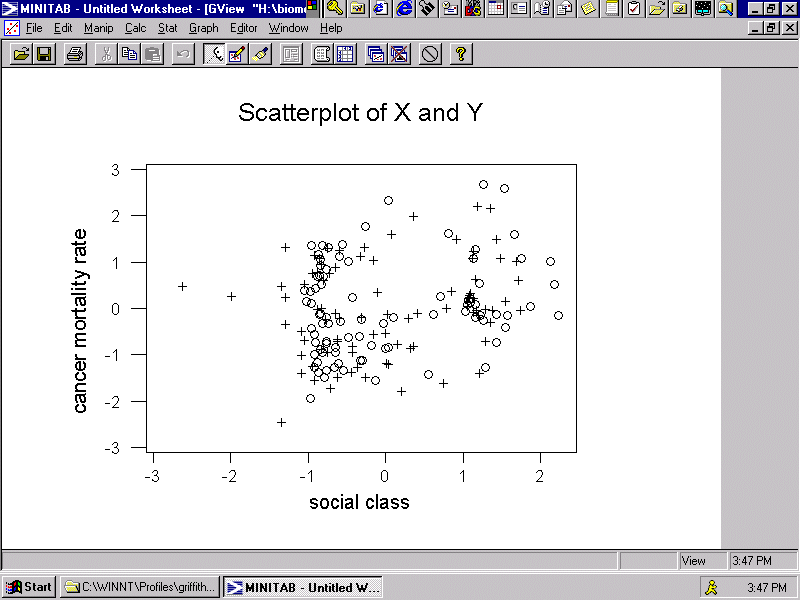Open help with yellow question mark
This screenshot has height=600, width=800.
[461, 54]
